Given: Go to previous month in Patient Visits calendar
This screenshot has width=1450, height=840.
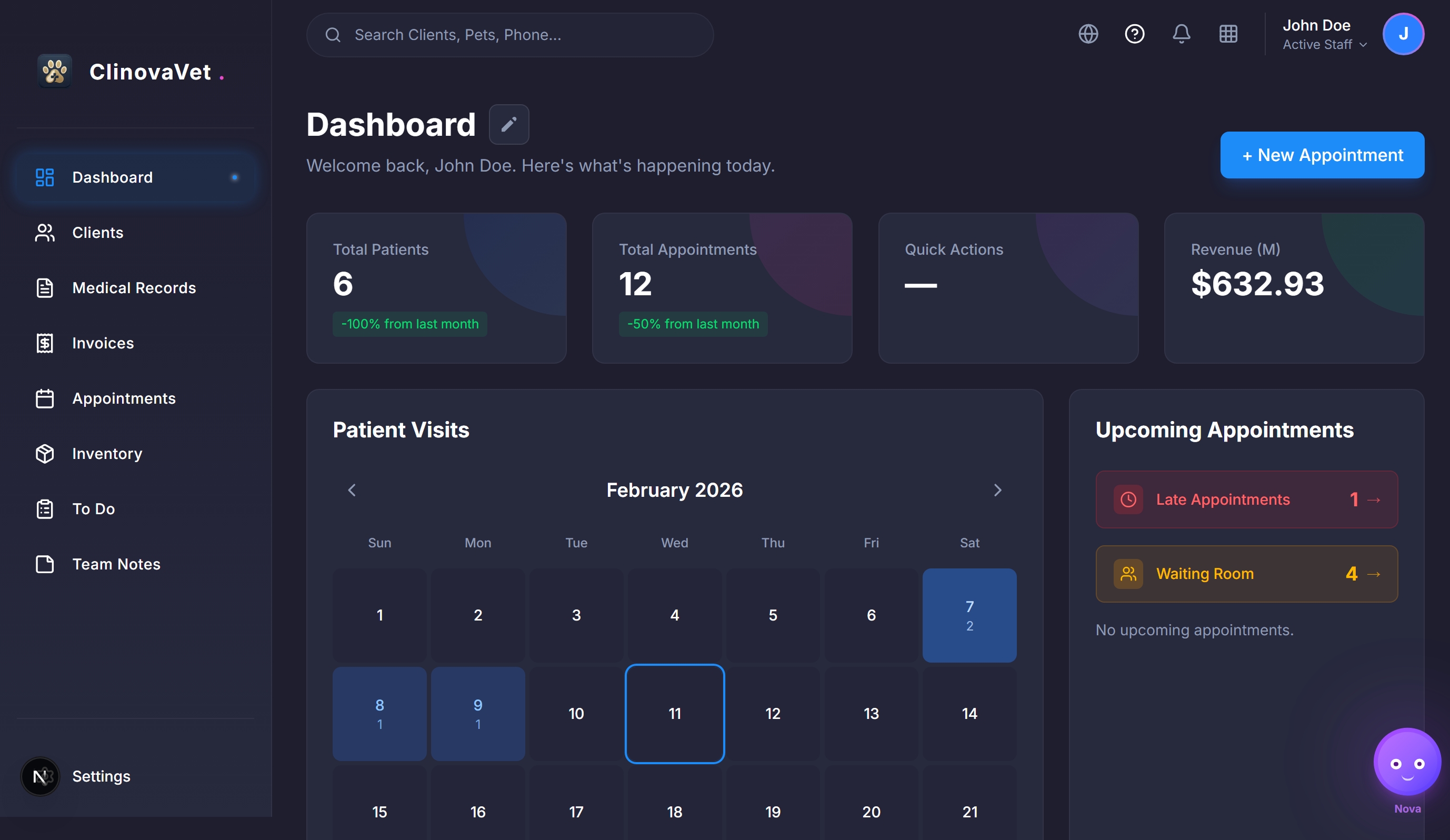Looking at the screenshot, I should click(x=352, y=489).
